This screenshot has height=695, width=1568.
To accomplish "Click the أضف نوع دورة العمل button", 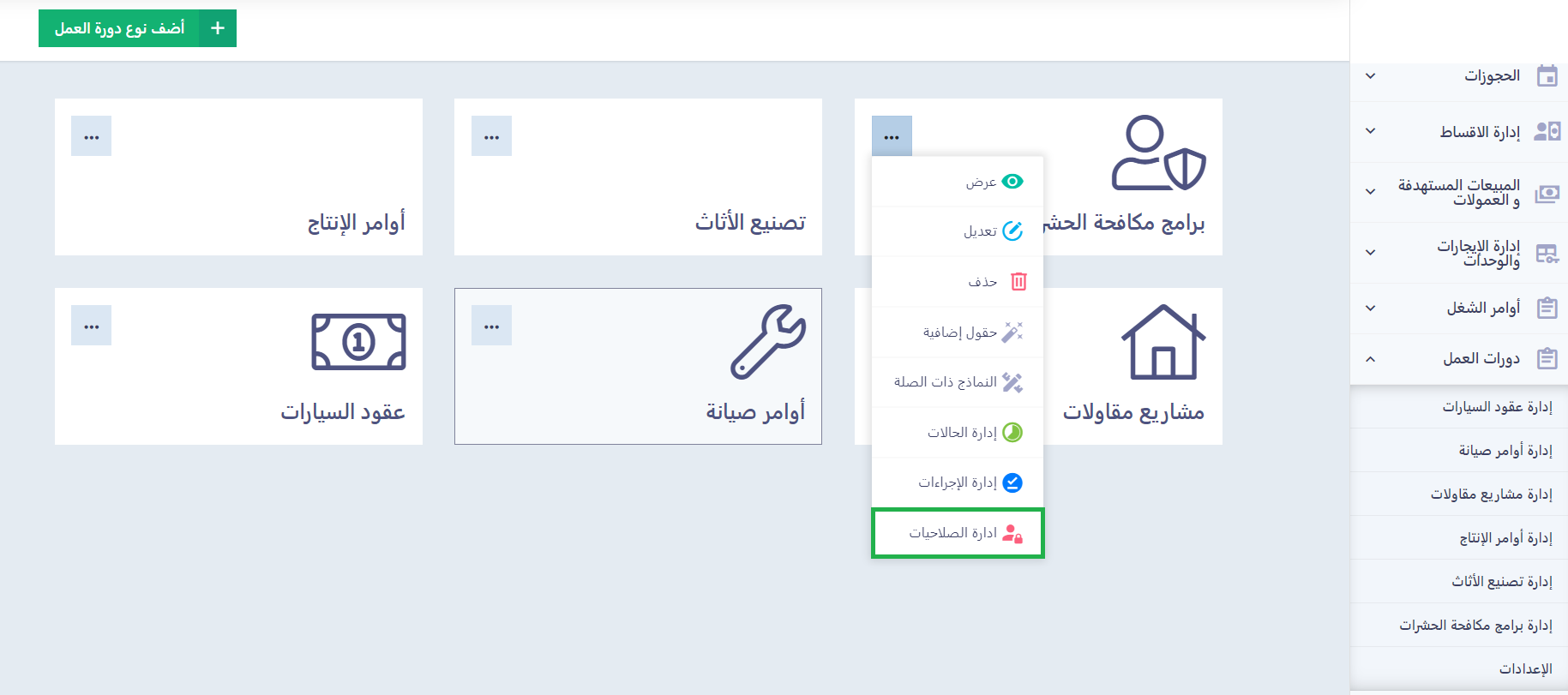I will [x=120, y=28].
